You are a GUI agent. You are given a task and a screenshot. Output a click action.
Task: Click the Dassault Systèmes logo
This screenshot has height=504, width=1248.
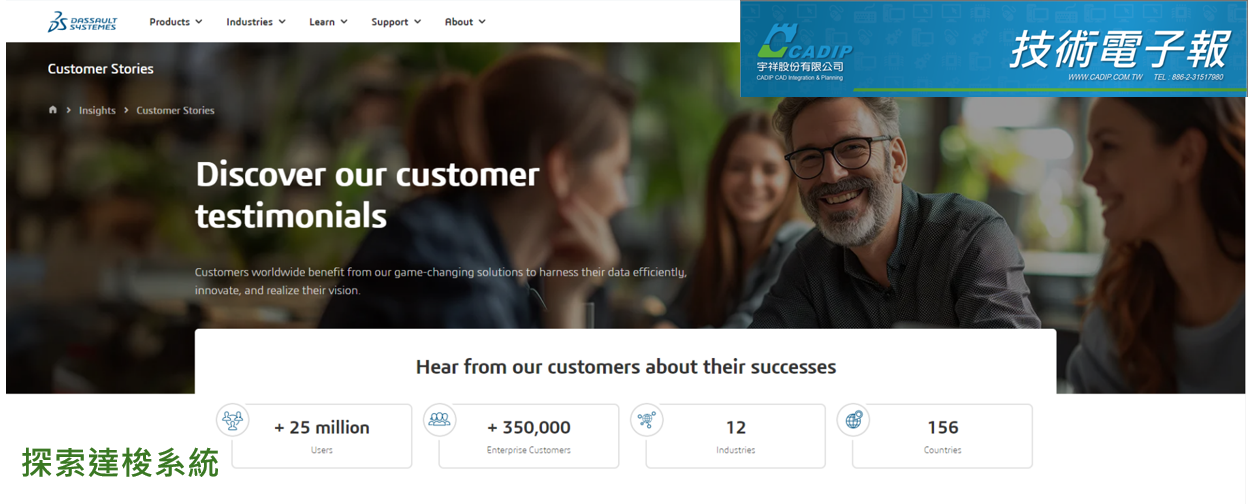point(82,22)
